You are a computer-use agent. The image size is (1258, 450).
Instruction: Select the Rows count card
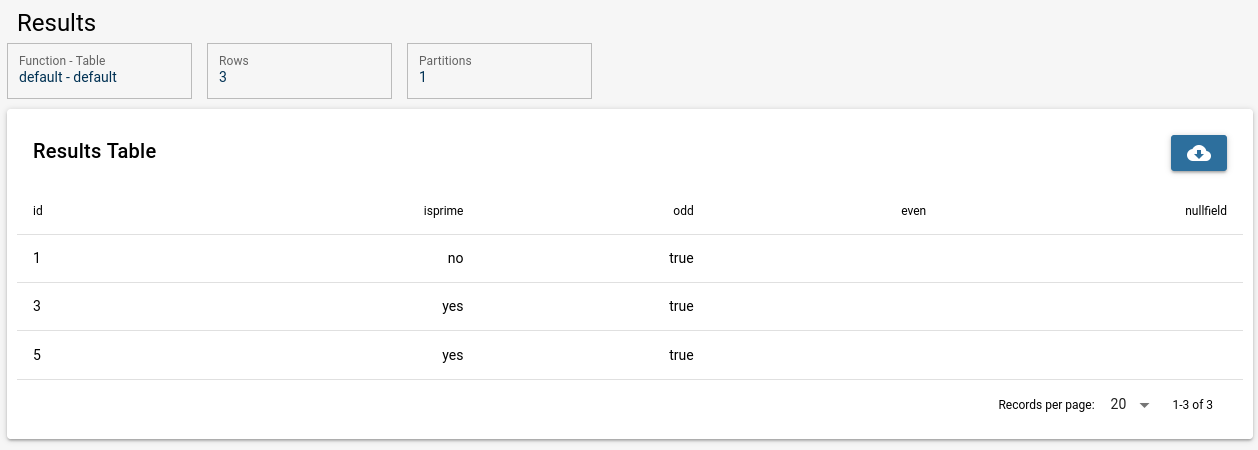[x=299, y=70]
